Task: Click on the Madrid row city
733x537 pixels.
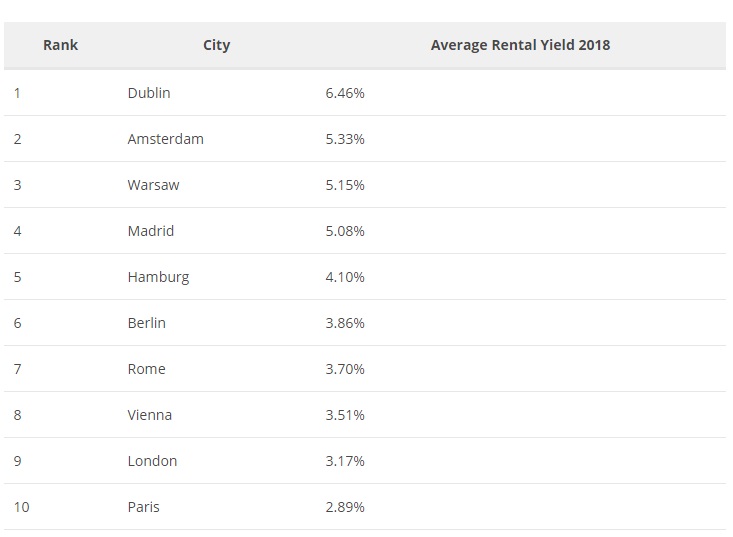Action: 151,231
